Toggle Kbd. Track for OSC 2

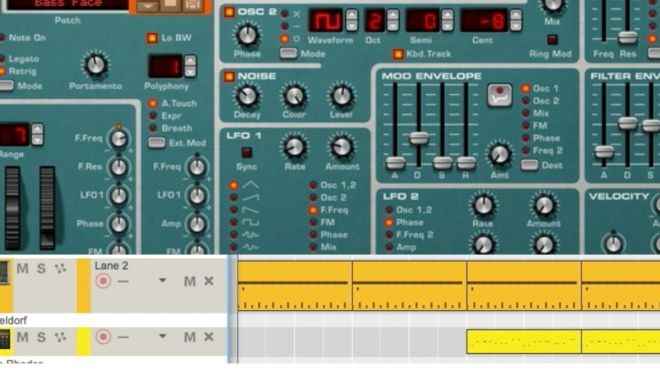point(397,54)
